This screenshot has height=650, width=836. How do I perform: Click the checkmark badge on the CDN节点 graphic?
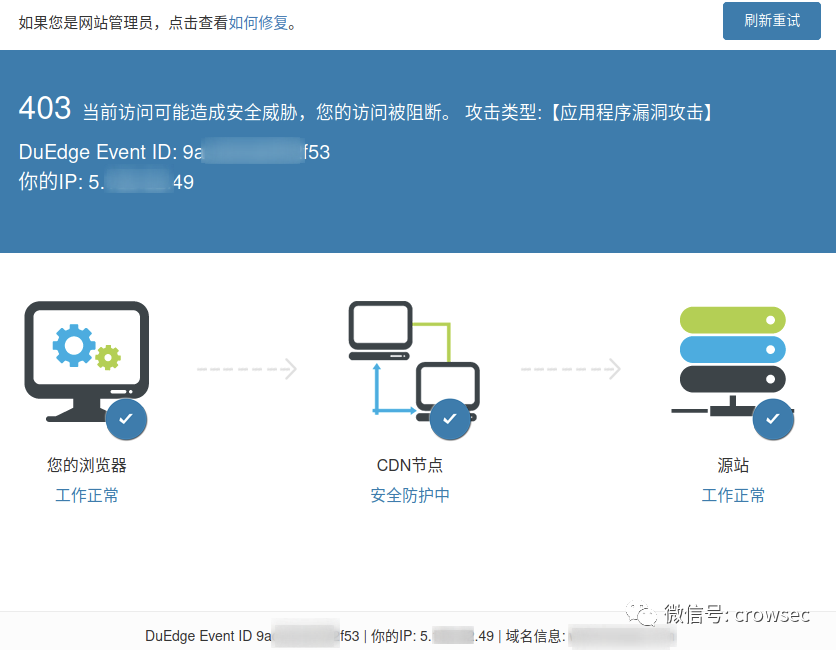(x=449, y=420)
